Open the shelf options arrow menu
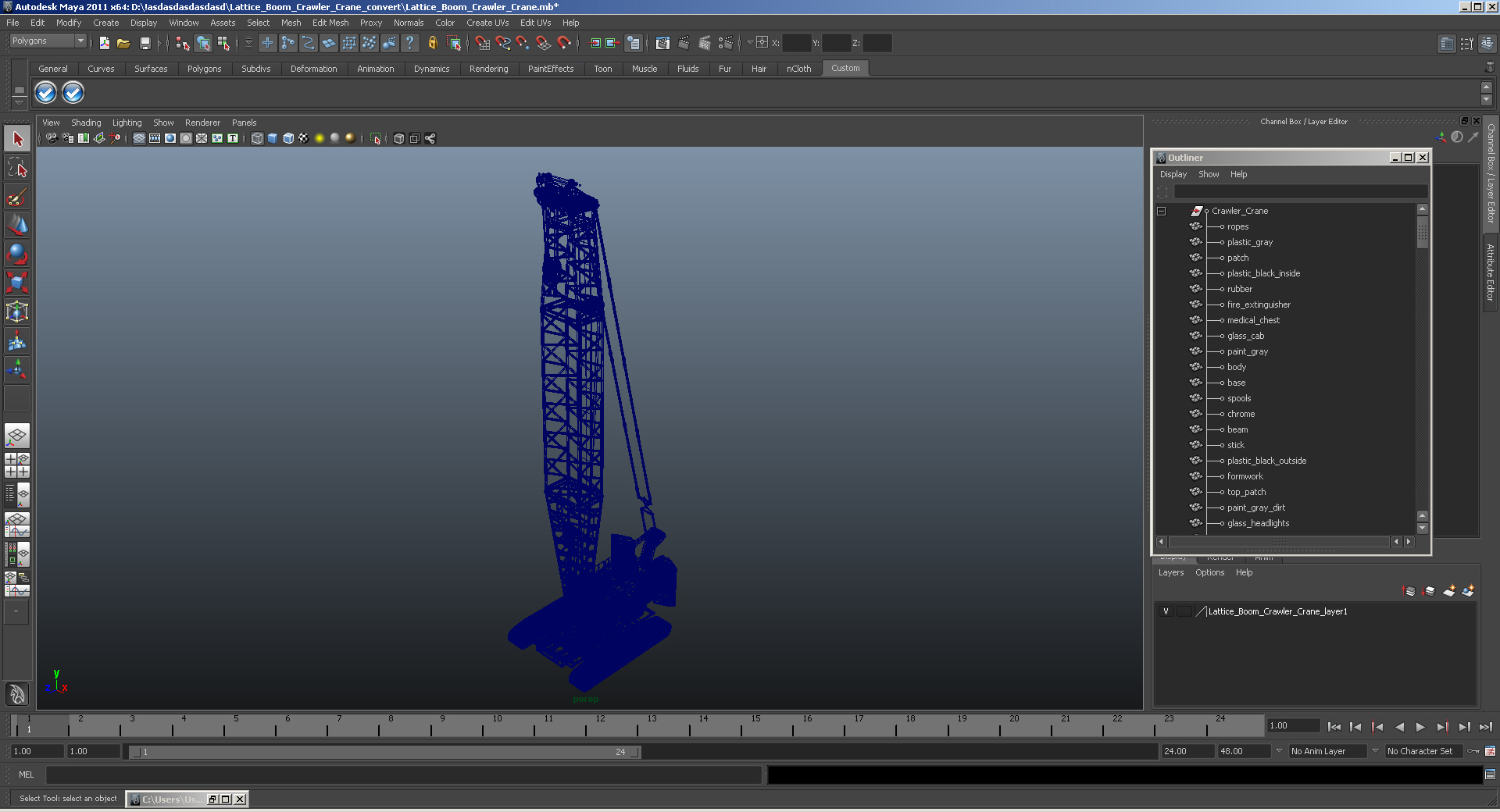1500x812 pixels. point(20,102)
